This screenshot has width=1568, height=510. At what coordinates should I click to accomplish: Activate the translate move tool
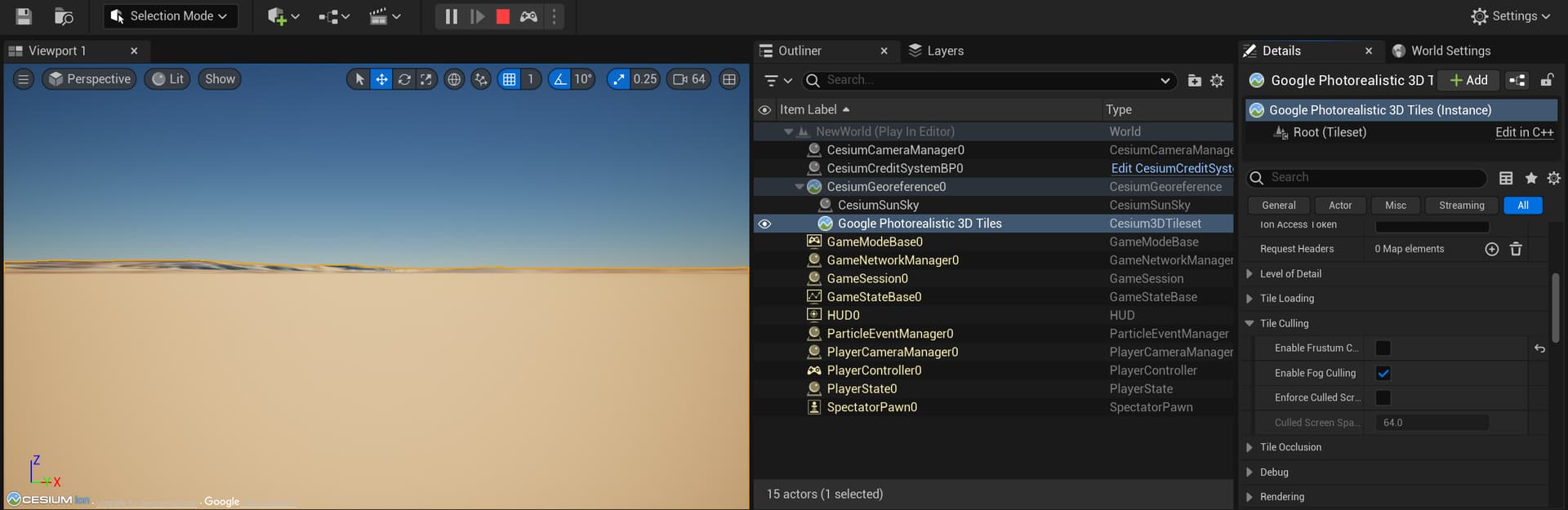click(x=381, y=79)
